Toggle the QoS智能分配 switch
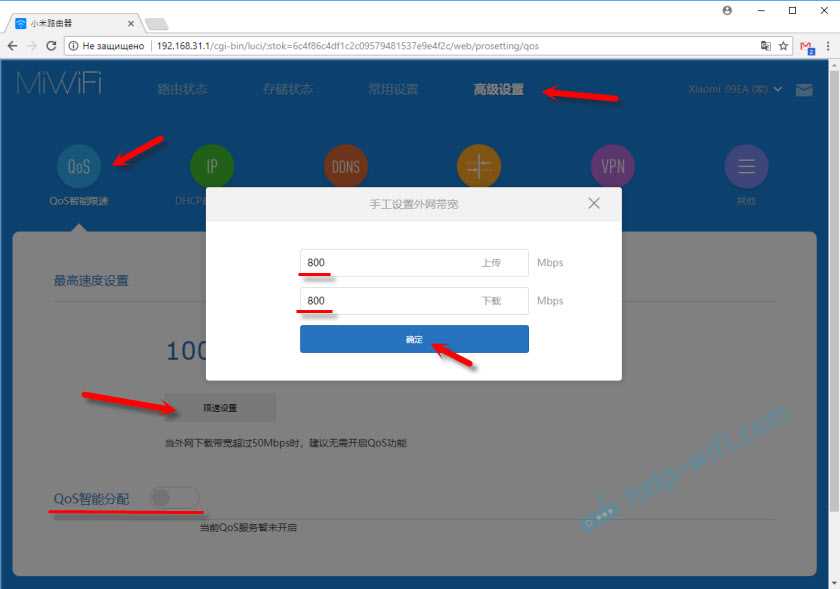The width and height of the screenshot is (840, 589). pyautogui.click(x=175, y=497)
